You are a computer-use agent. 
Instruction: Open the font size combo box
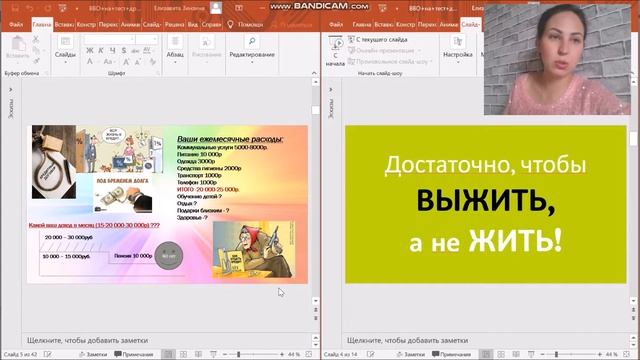[x=147, y=39]
